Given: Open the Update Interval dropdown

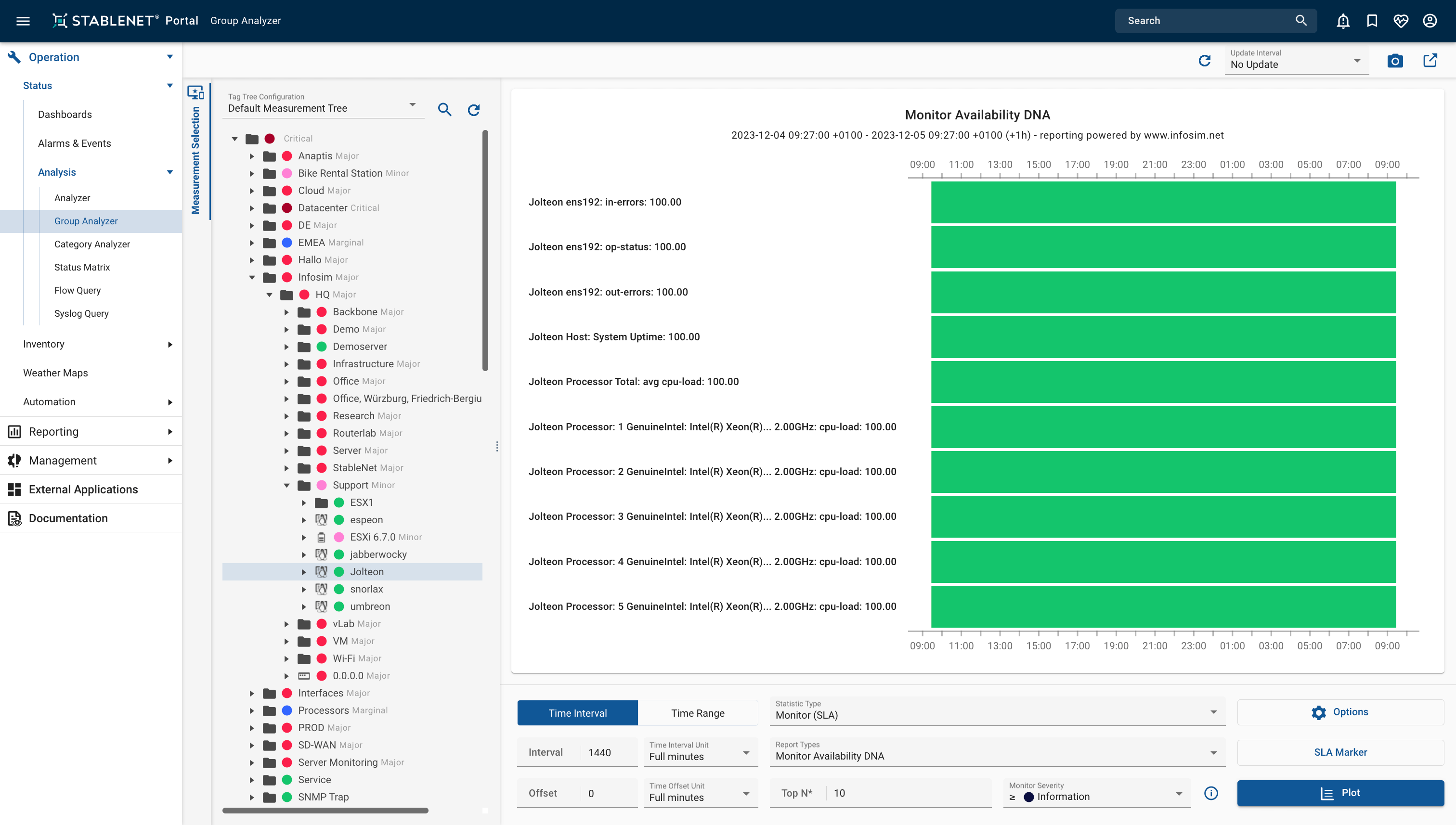Looking at the screenshot, I should pyautogui.click(x=1296, y=60).
